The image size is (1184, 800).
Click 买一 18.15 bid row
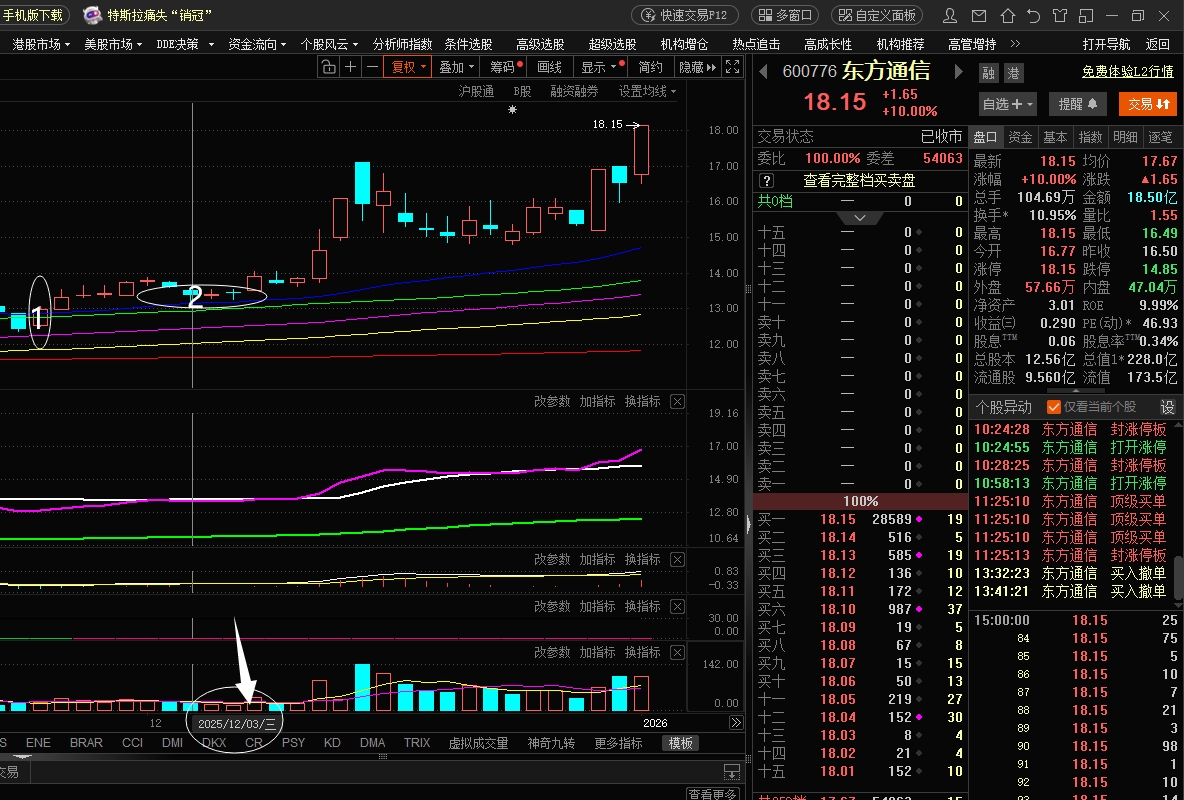point(860,519)
